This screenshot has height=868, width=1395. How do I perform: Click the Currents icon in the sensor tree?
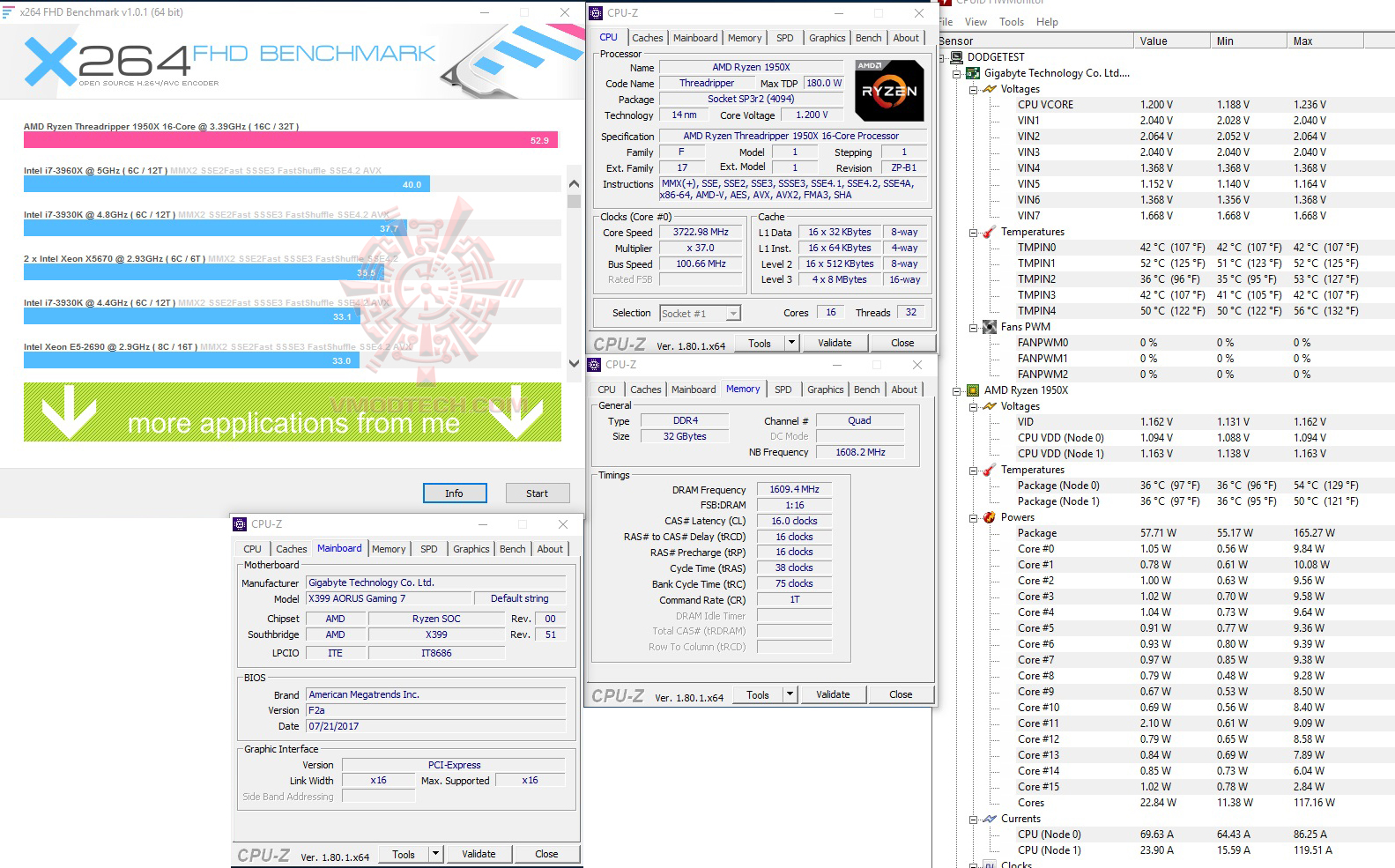[x=990, y=819]
